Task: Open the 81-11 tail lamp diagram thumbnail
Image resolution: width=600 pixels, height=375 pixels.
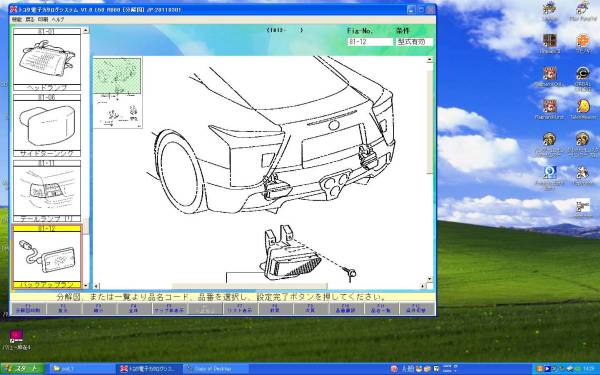Action: pyautogui.click(x=47, y=191)
